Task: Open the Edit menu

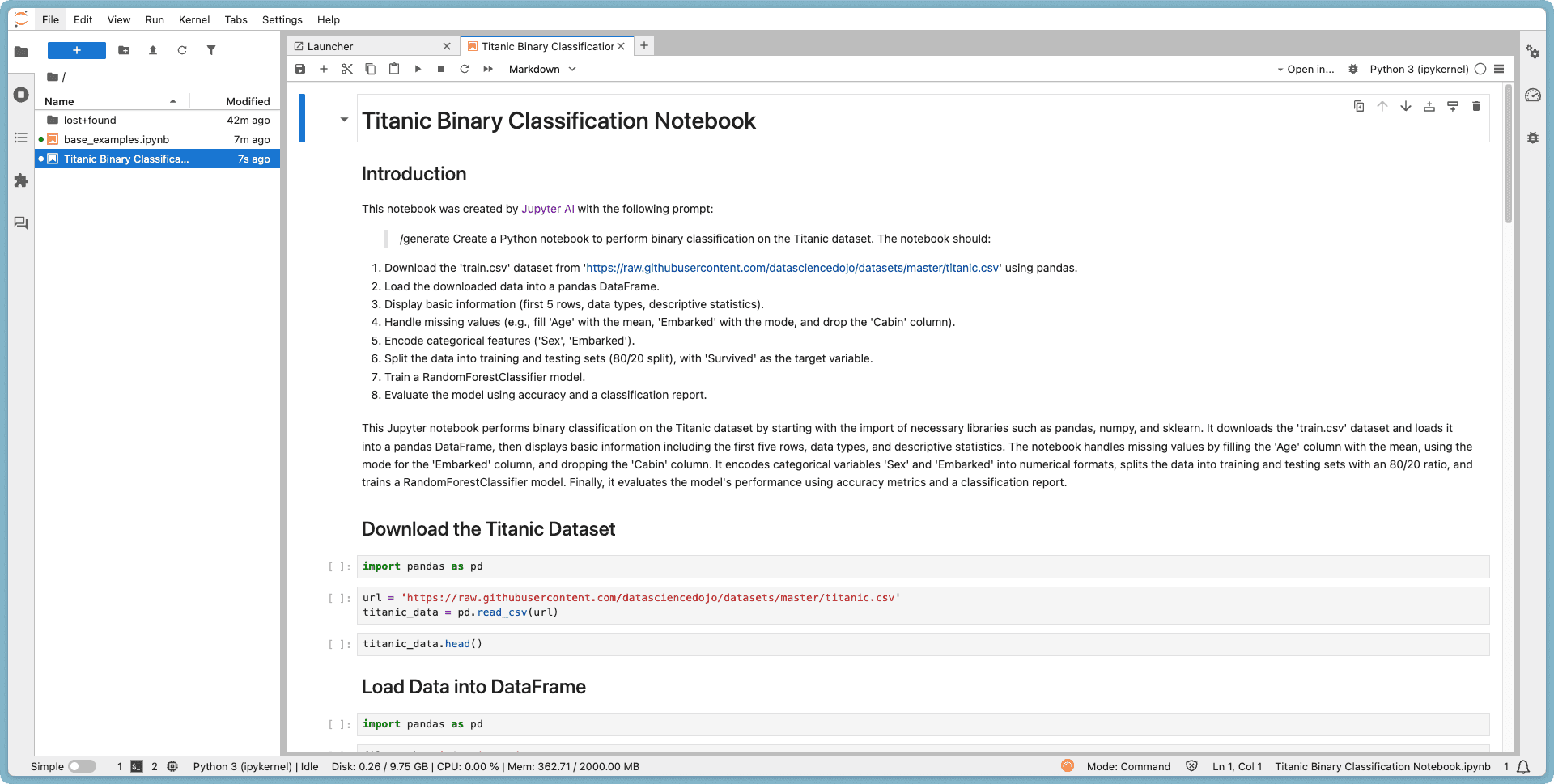Action: [83, 19]
